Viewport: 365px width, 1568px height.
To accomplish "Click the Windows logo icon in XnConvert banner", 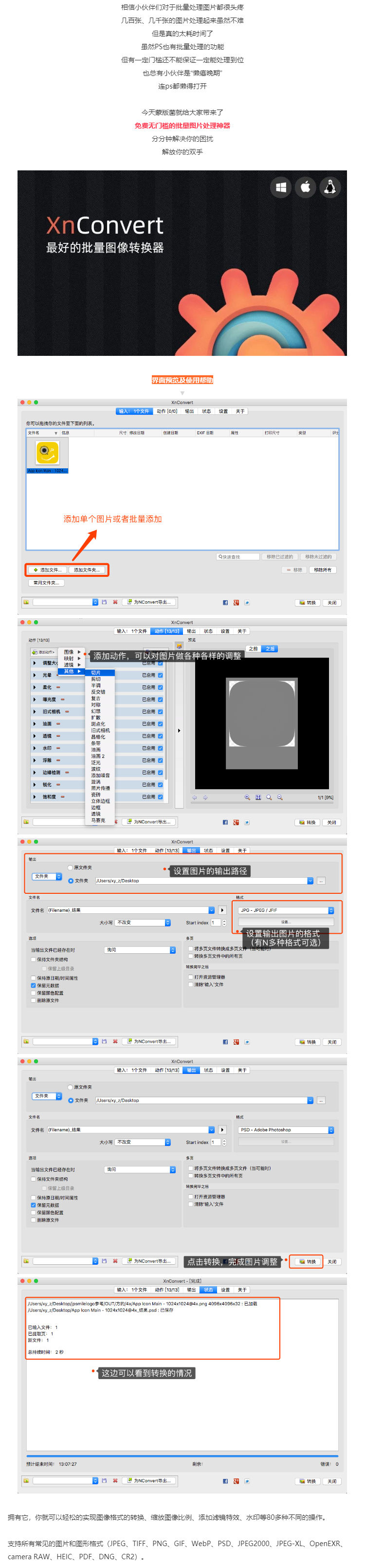I will pyautogui.click(x=281, y=187).
